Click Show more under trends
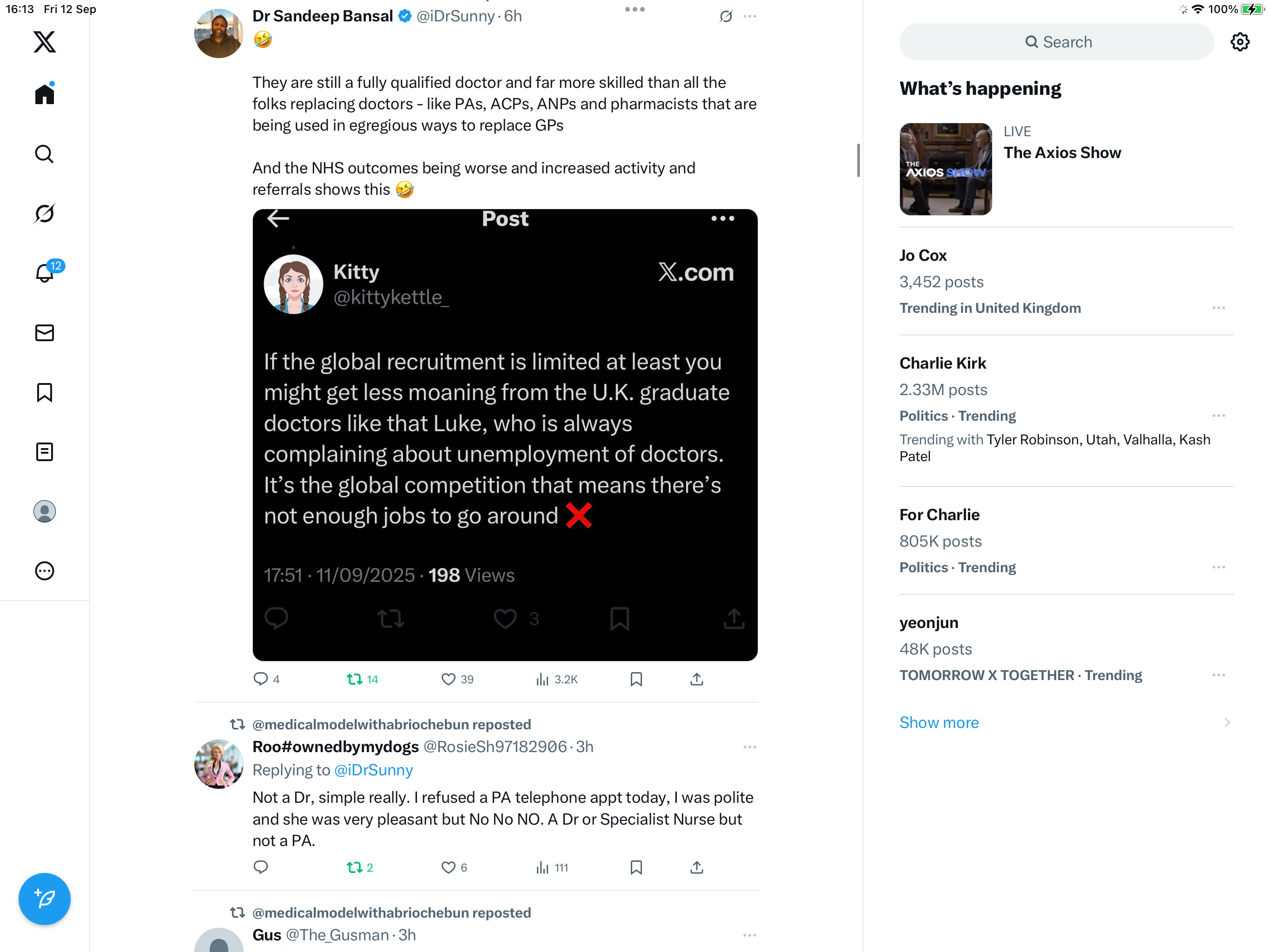The image size is (1270, 952). (x=939, y=722)
